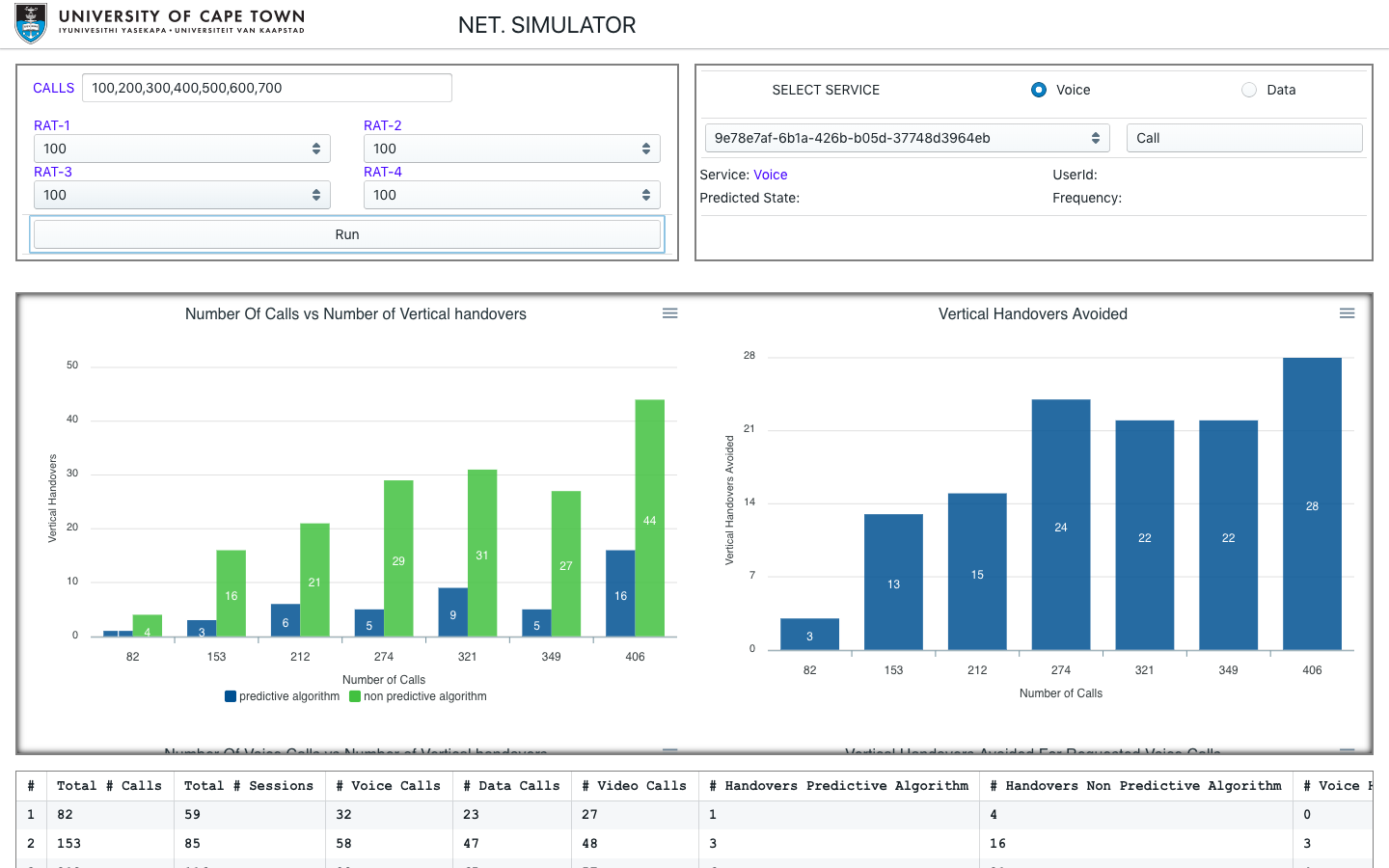Click the green bar labeled 29
This screenshot has height=868, width=1389.
point(398,558)
